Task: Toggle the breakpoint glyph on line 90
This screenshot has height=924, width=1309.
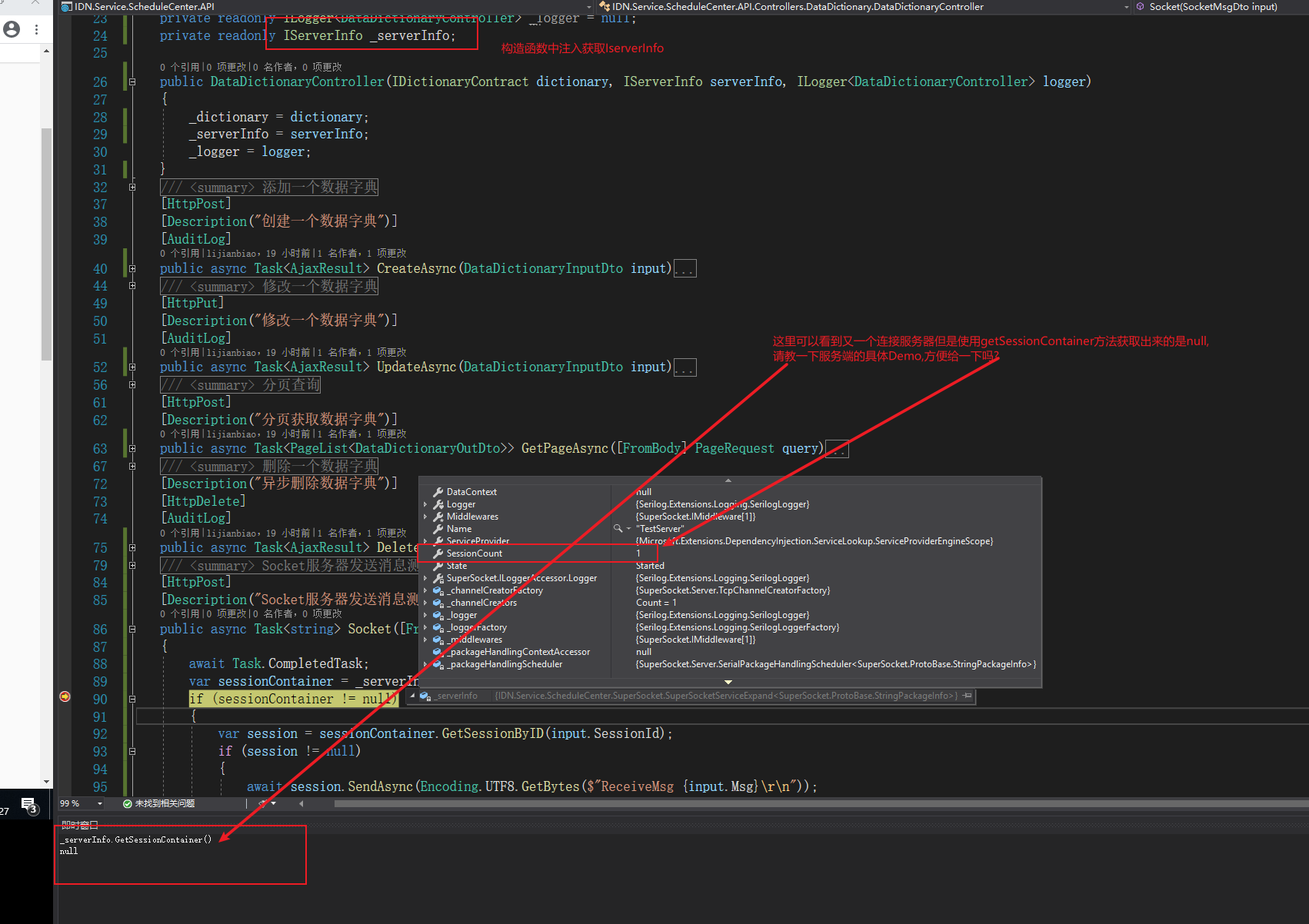Action: (x=65, y=699)
